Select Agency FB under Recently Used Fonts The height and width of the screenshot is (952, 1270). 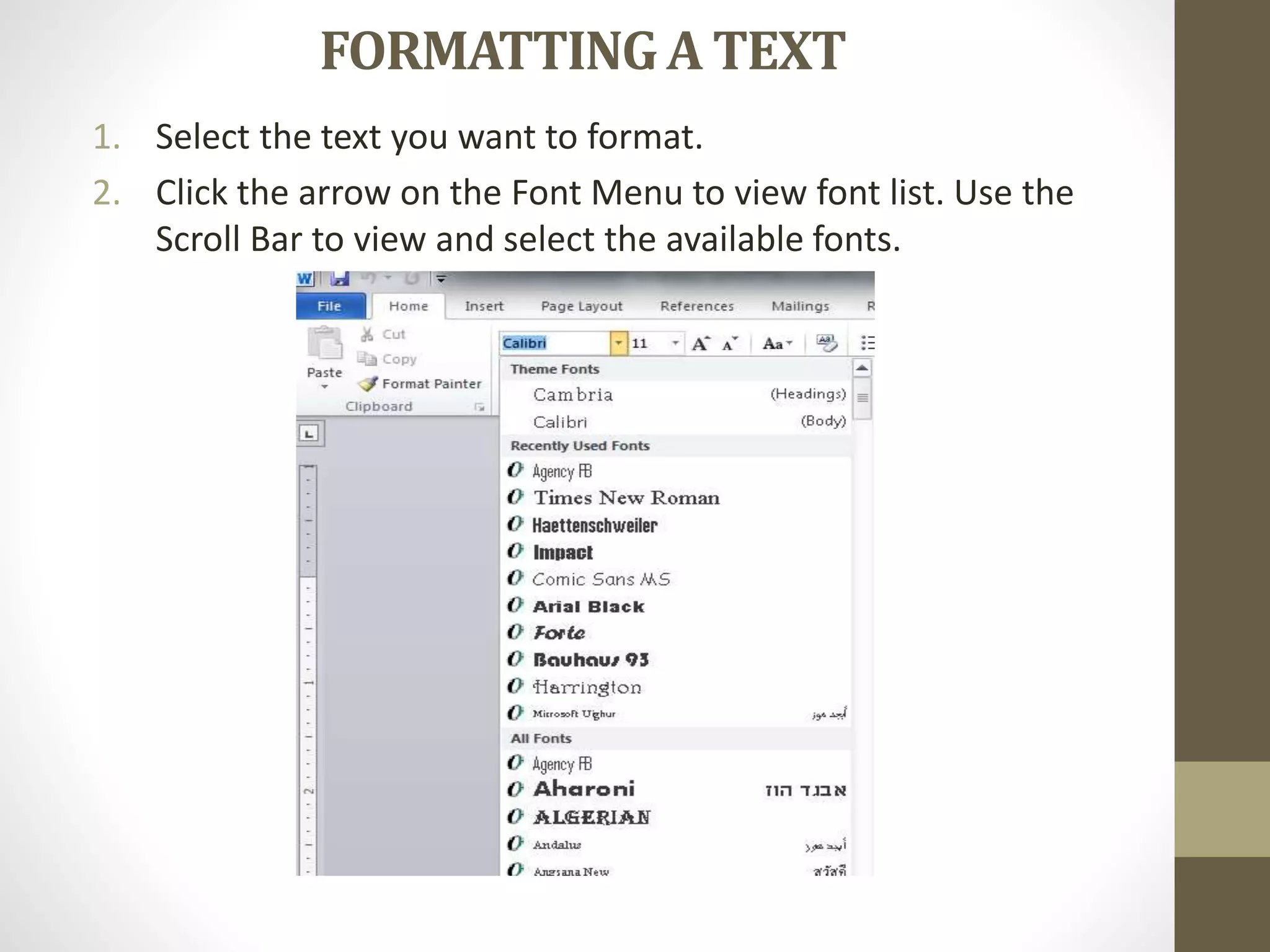point(676,471)
